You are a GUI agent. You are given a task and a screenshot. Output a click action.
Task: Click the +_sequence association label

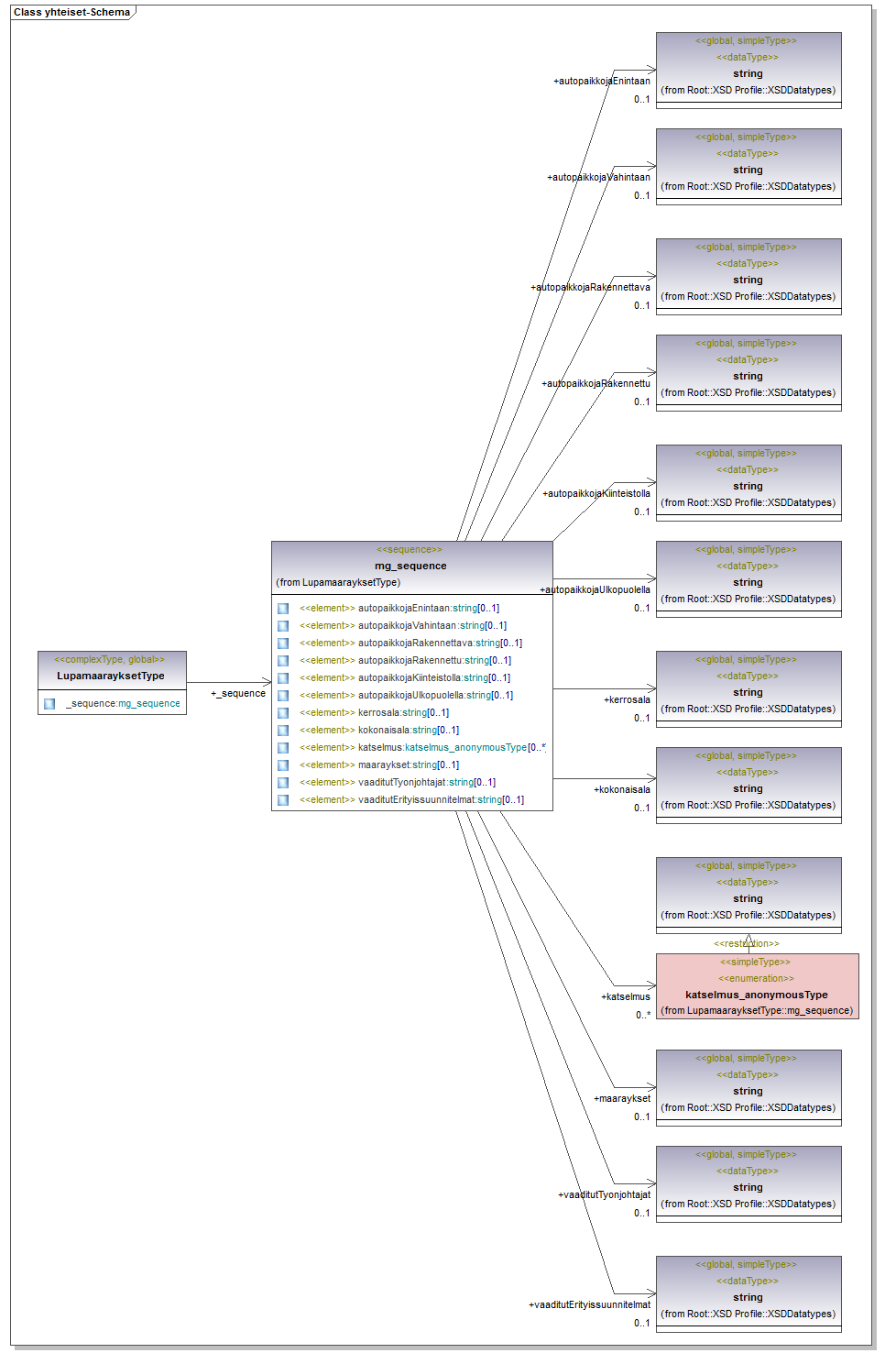coord(238,693)
